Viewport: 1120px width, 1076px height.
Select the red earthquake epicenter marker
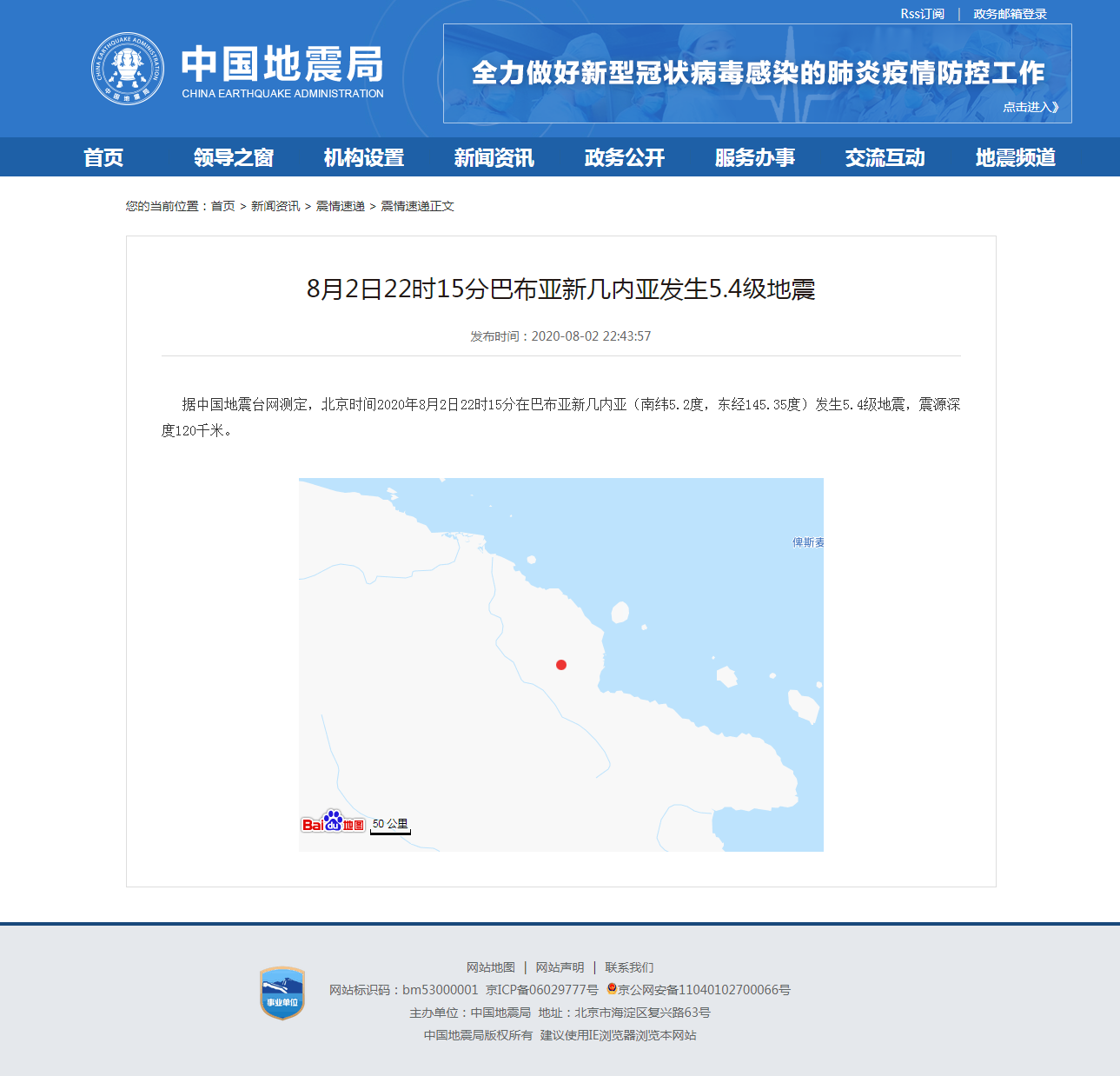tap(561, 665)
